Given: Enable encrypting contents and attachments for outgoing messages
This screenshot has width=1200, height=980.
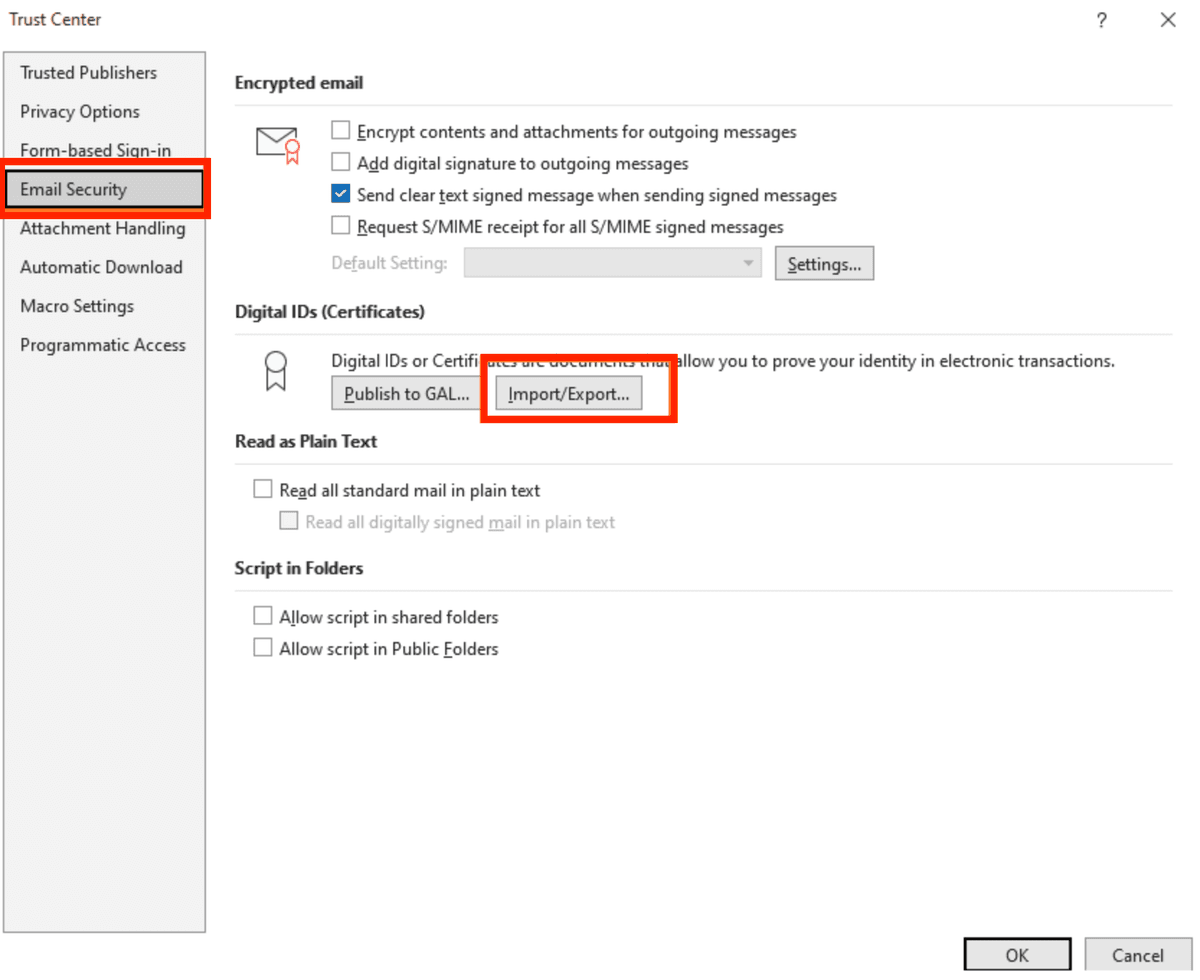Looking at the screenshot, I should tap(340, 129).
